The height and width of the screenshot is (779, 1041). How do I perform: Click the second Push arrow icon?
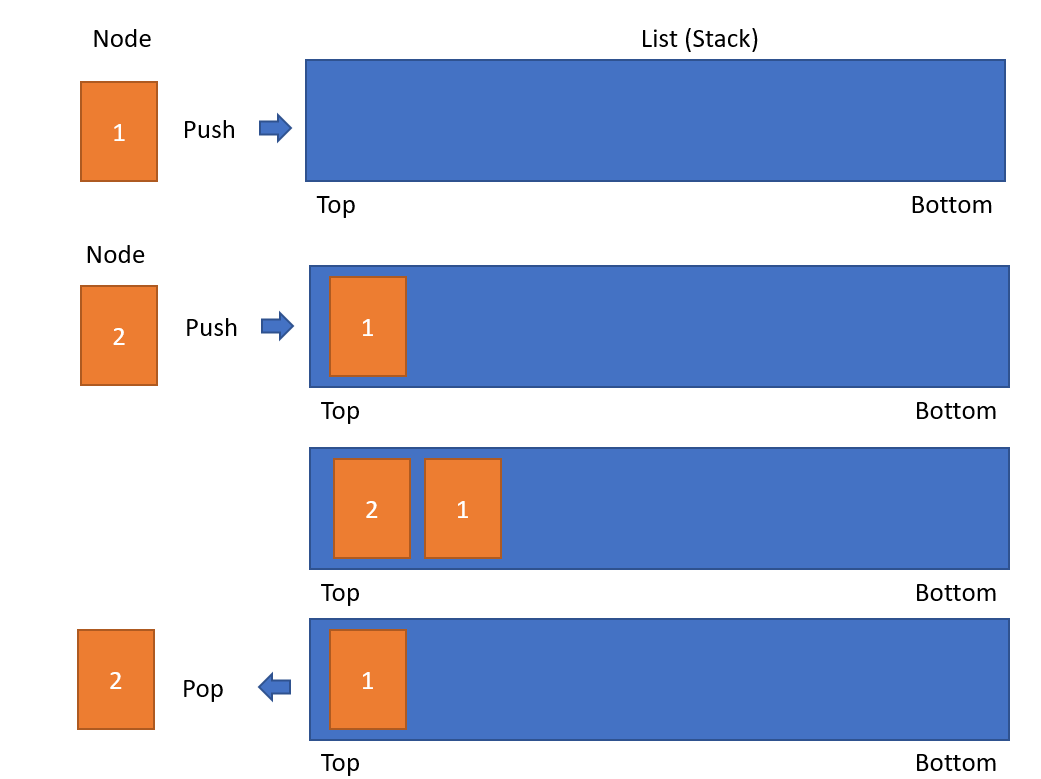(277, 326)
